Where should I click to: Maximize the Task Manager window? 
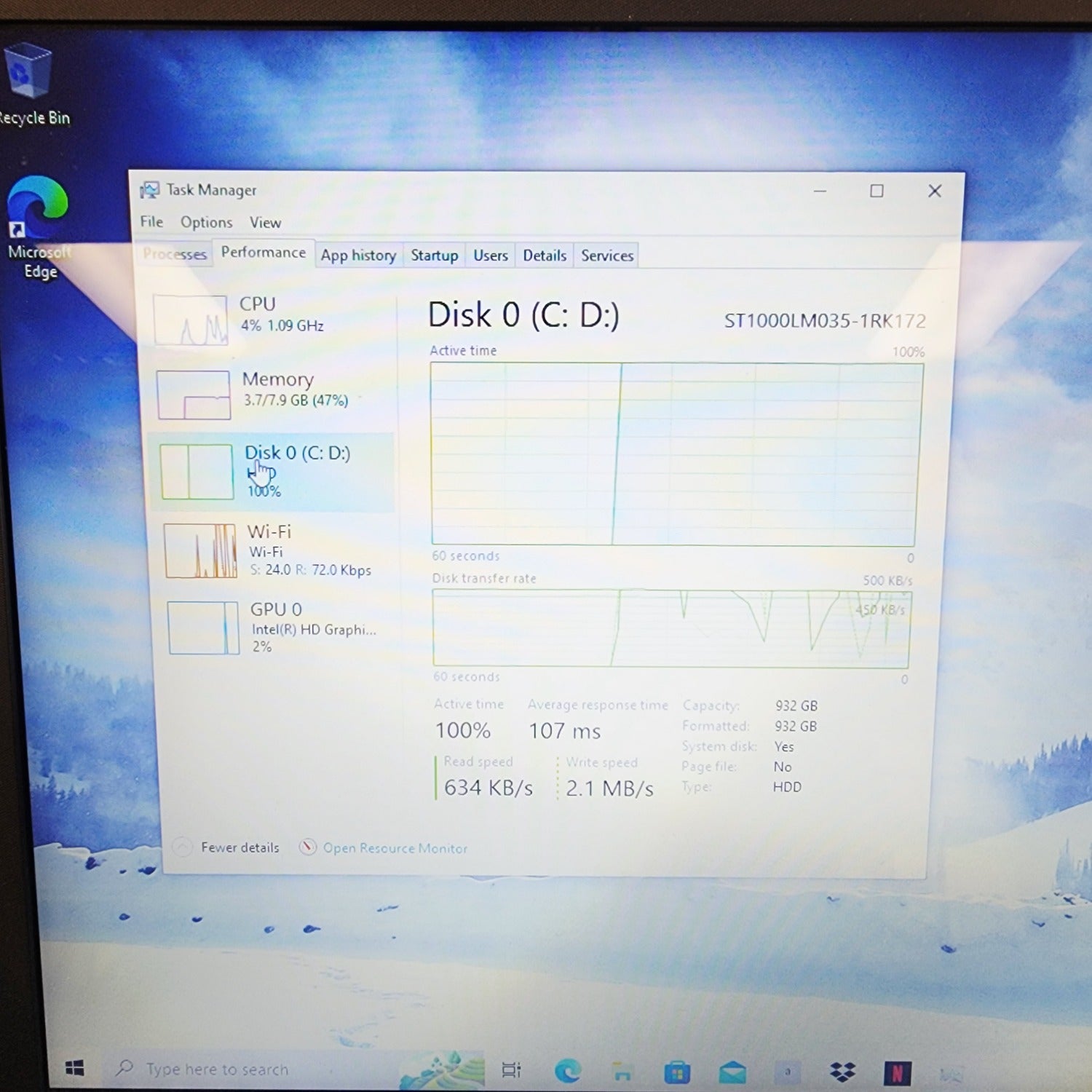tap(877, 191)
